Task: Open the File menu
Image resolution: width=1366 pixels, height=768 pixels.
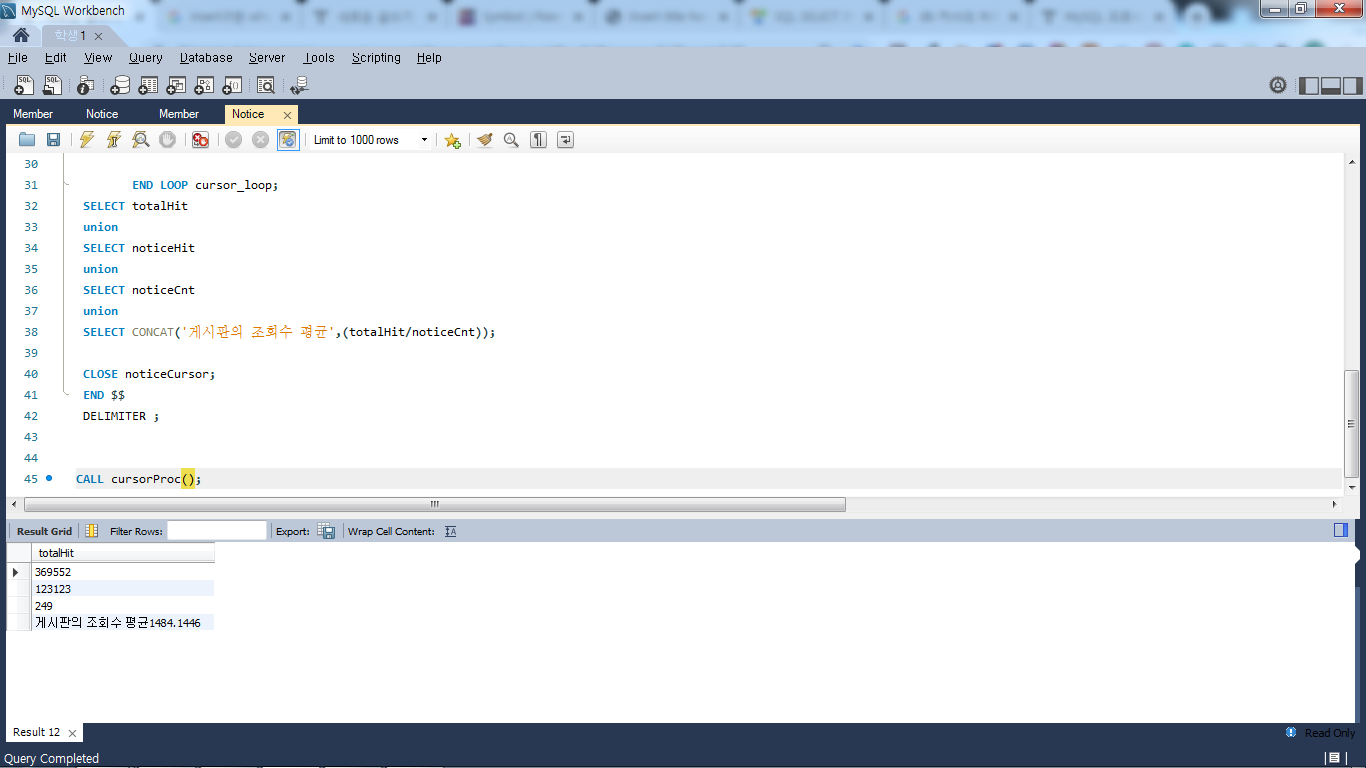Action: (x=18, y=58)
